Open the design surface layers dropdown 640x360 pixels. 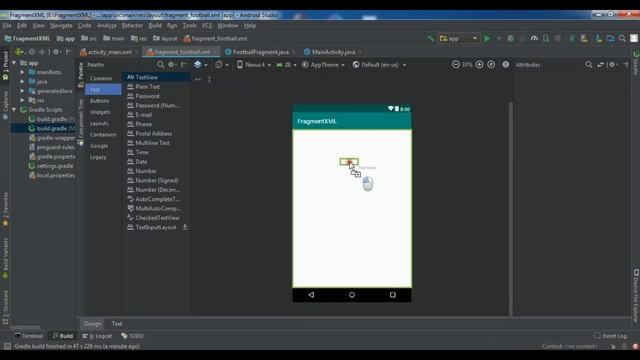click(200, 64)
